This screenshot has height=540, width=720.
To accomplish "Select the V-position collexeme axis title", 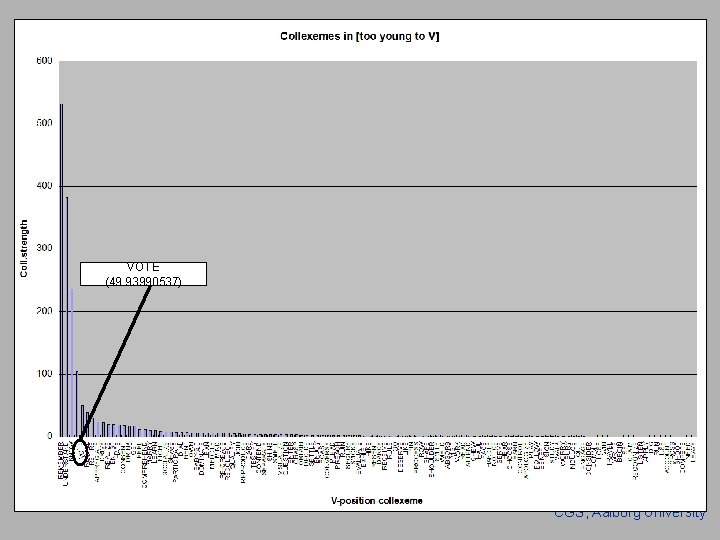I will 377,501.
